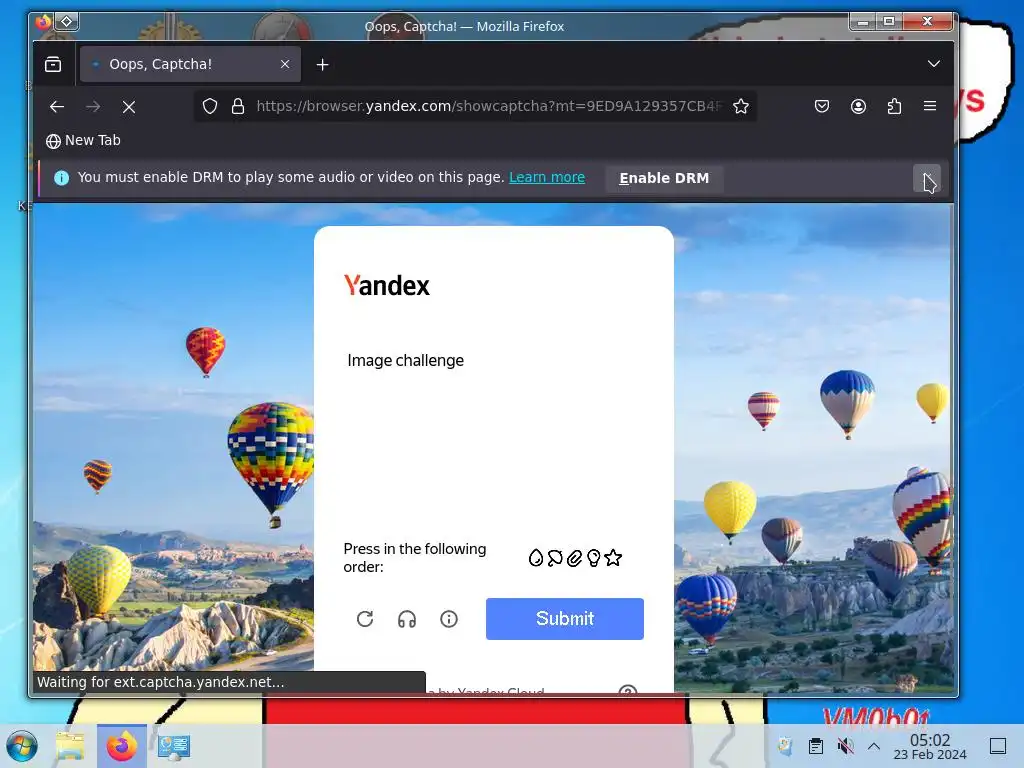Viewport: 1024px width, 768px height.
Task: Open system settings taskbar icon
Action: coord(174,746)
